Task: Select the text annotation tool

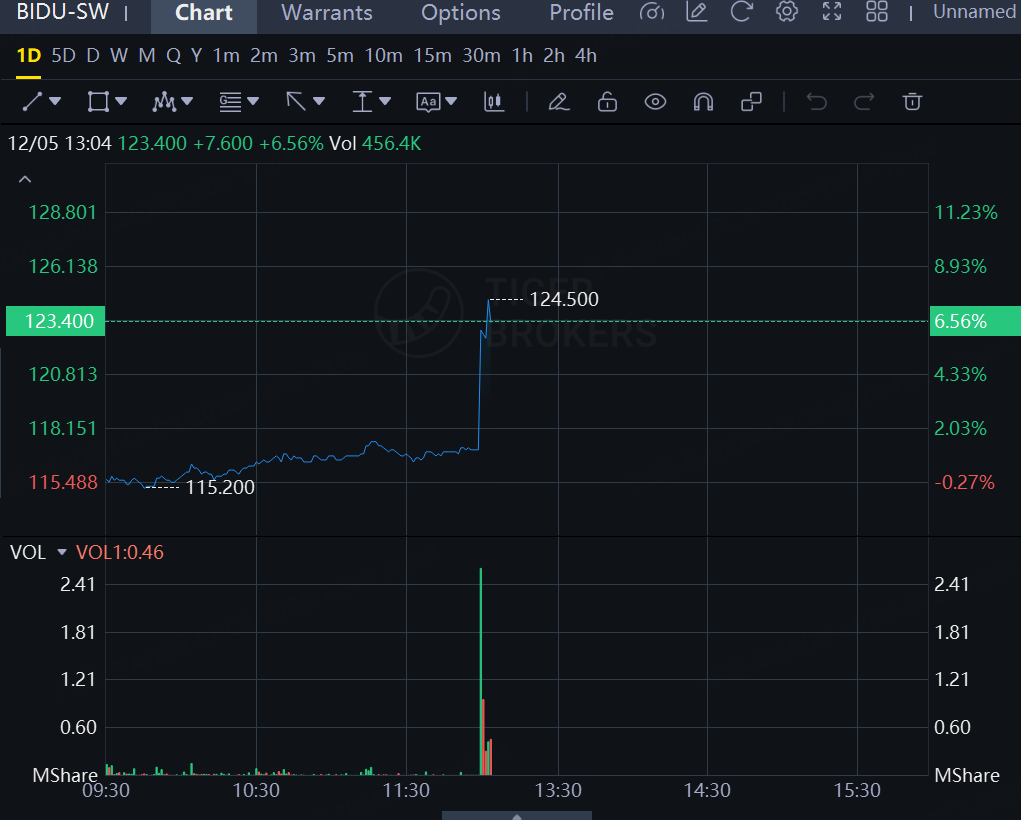Action: (428, 102)
